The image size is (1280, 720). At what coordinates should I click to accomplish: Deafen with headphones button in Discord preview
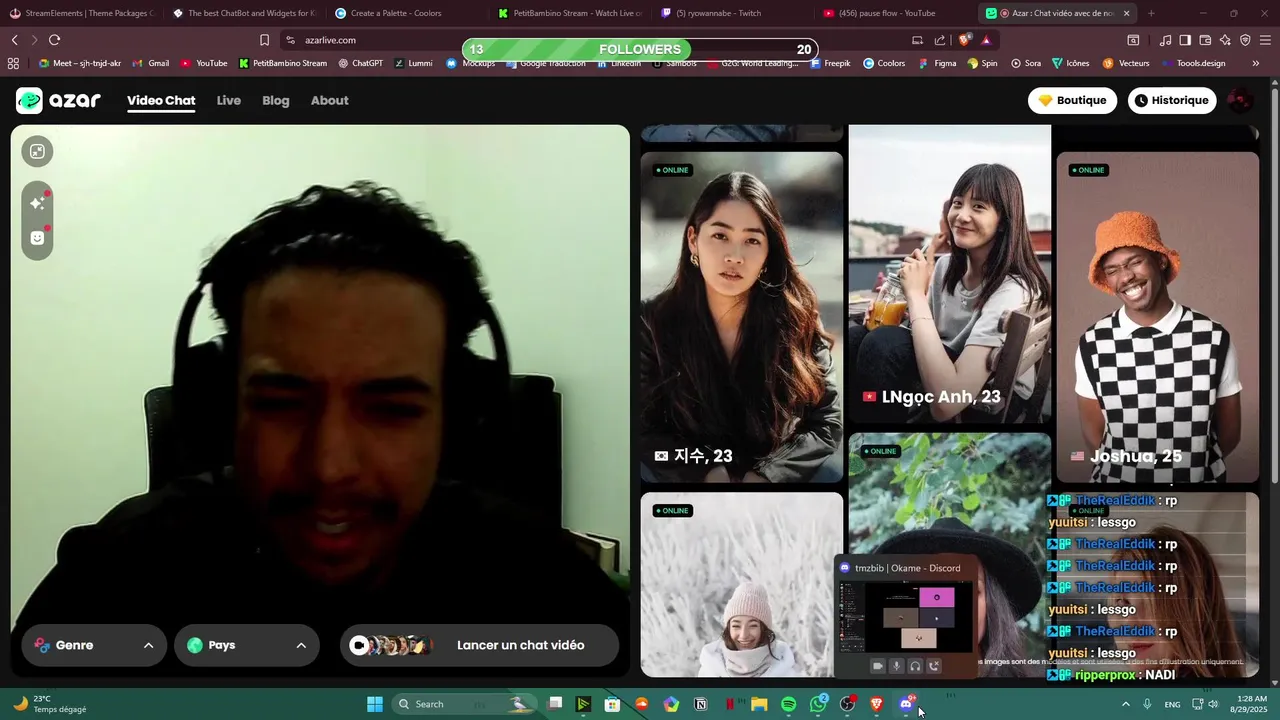point(915,666)
